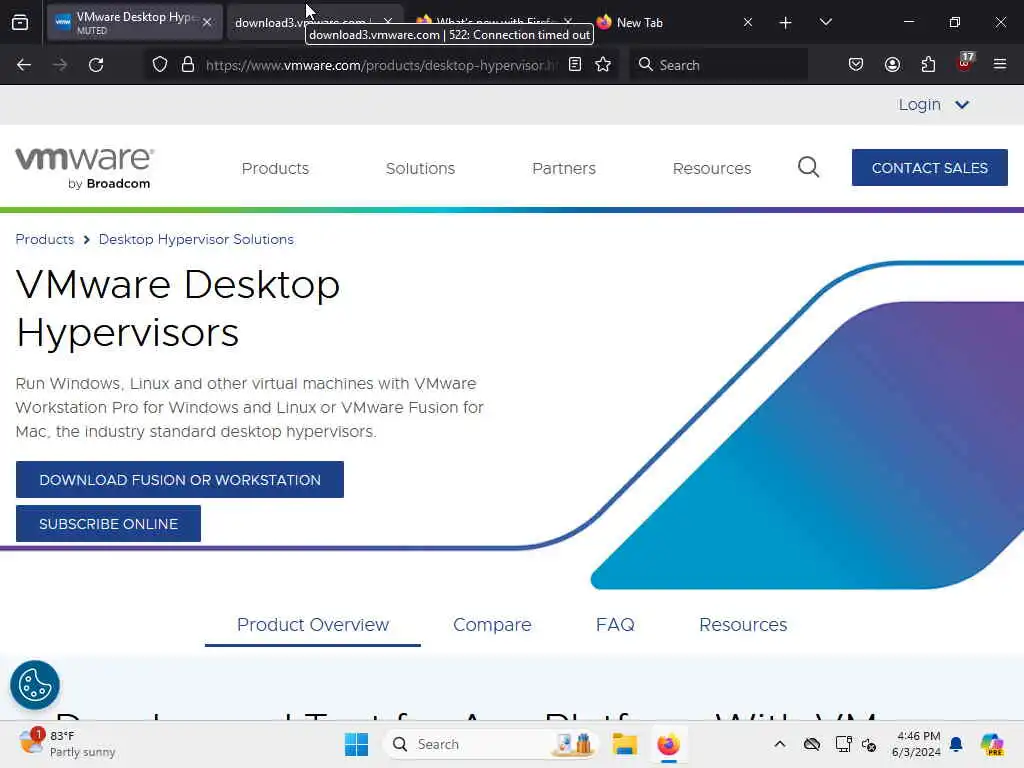Open uBlock extension icon with badge 17
Image resolution: width=1024 pixels, height=768 pixels.
click(965, 63)
